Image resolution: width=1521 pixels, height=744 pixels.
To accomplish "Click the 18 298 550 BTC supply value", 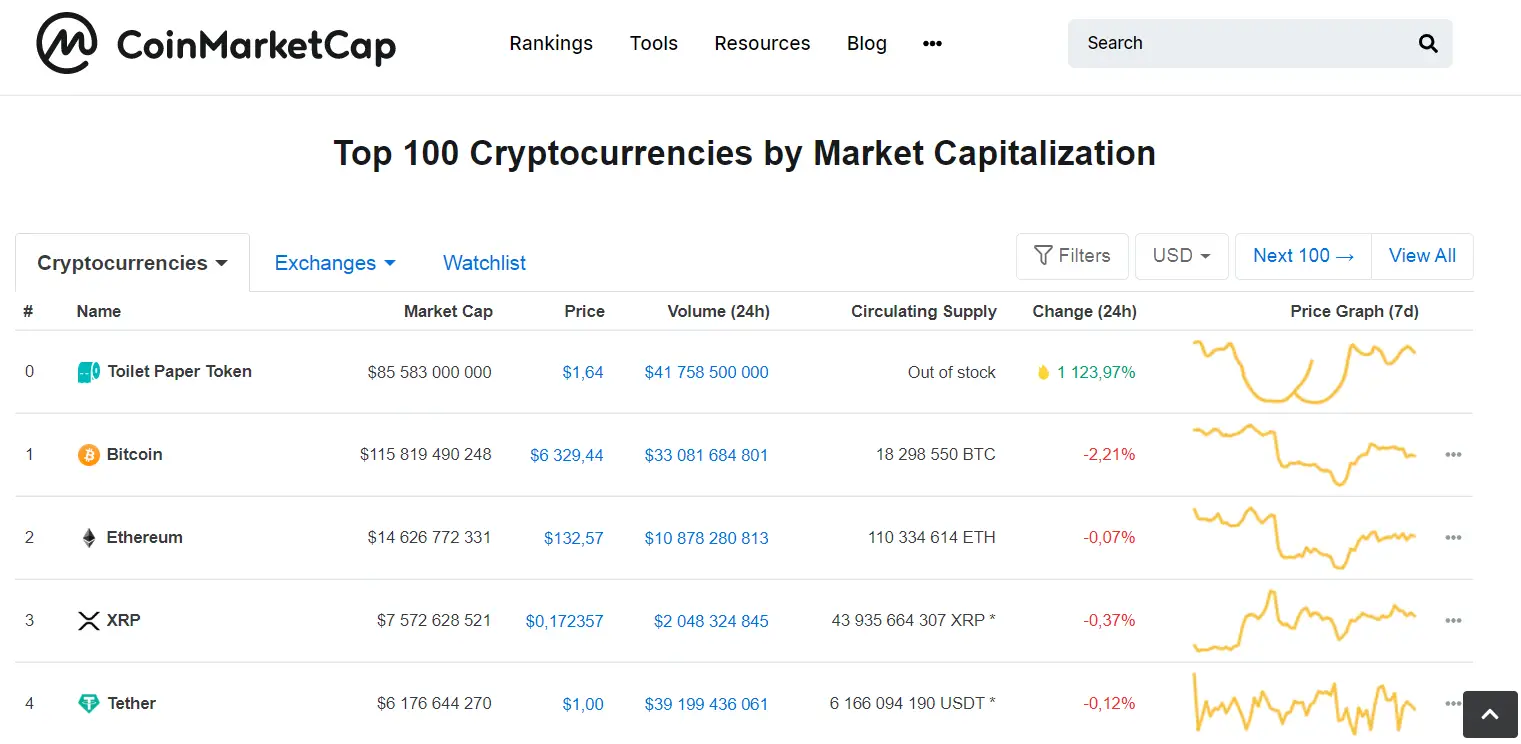I will click(x=936, y=454).
